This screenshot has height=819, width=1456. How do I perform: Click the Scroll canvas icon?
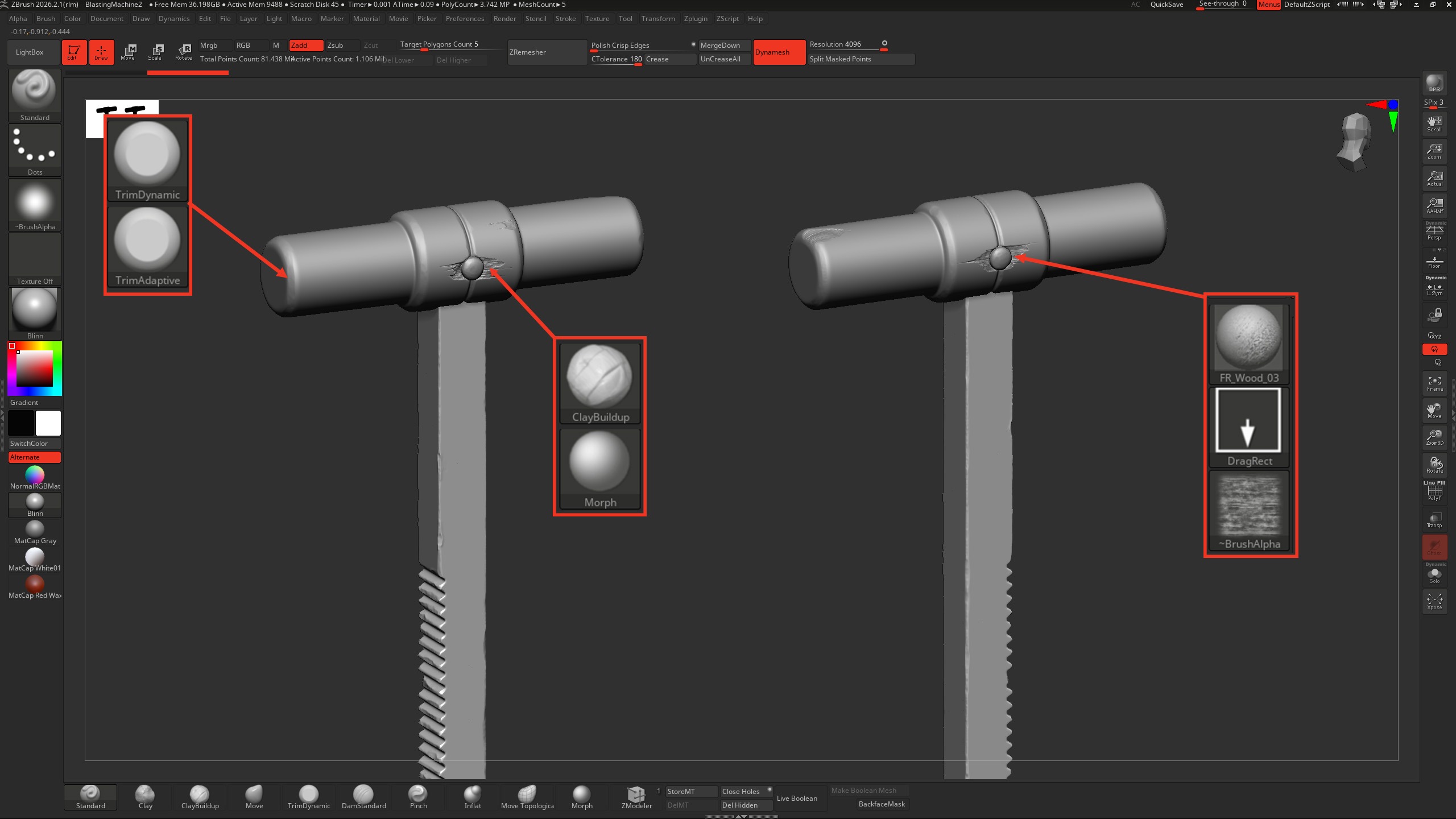(1434, 123)
